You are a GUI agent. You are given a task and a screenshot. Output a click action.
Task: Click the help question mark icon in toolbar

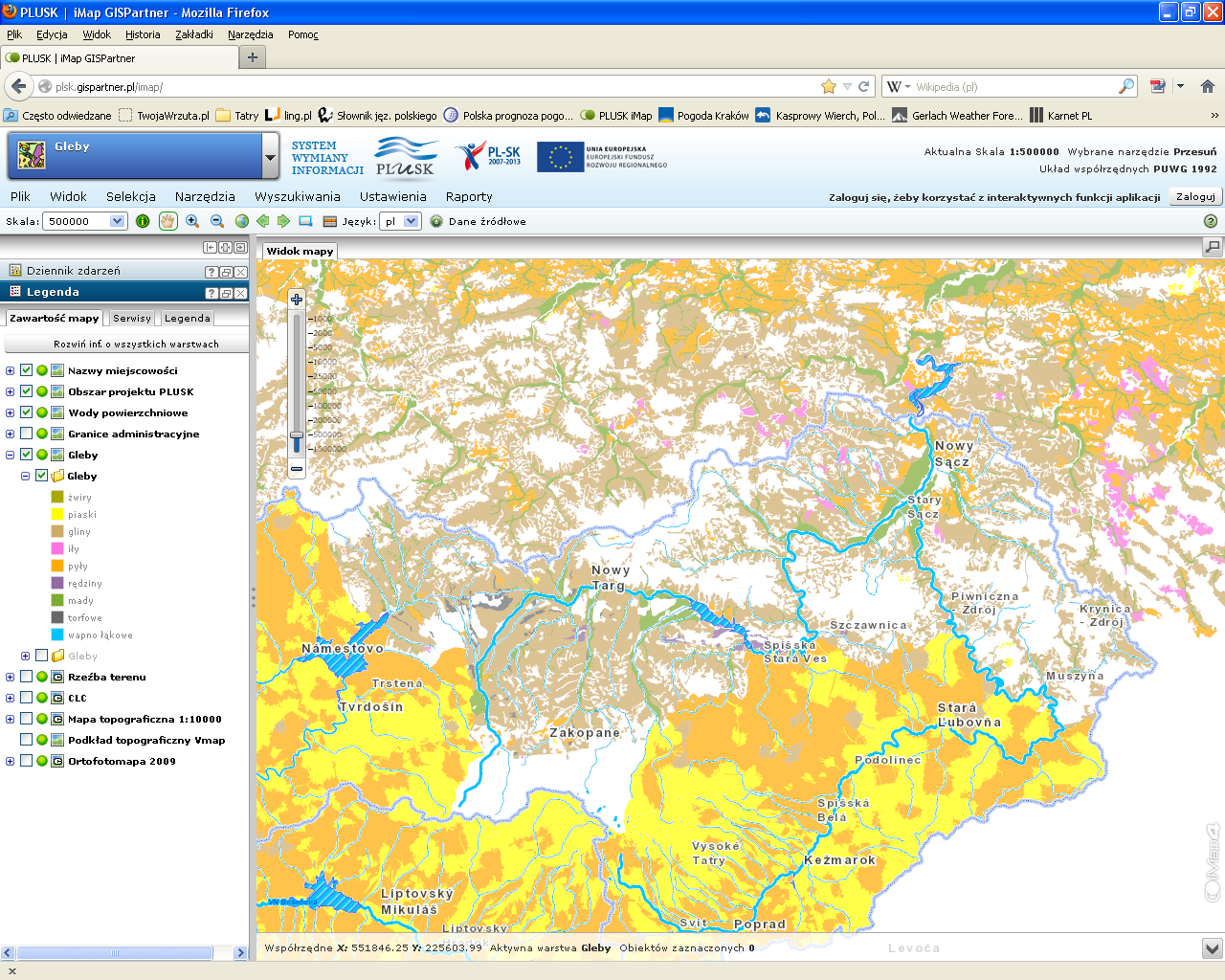pyautogui.click(x=1211, y=221)
